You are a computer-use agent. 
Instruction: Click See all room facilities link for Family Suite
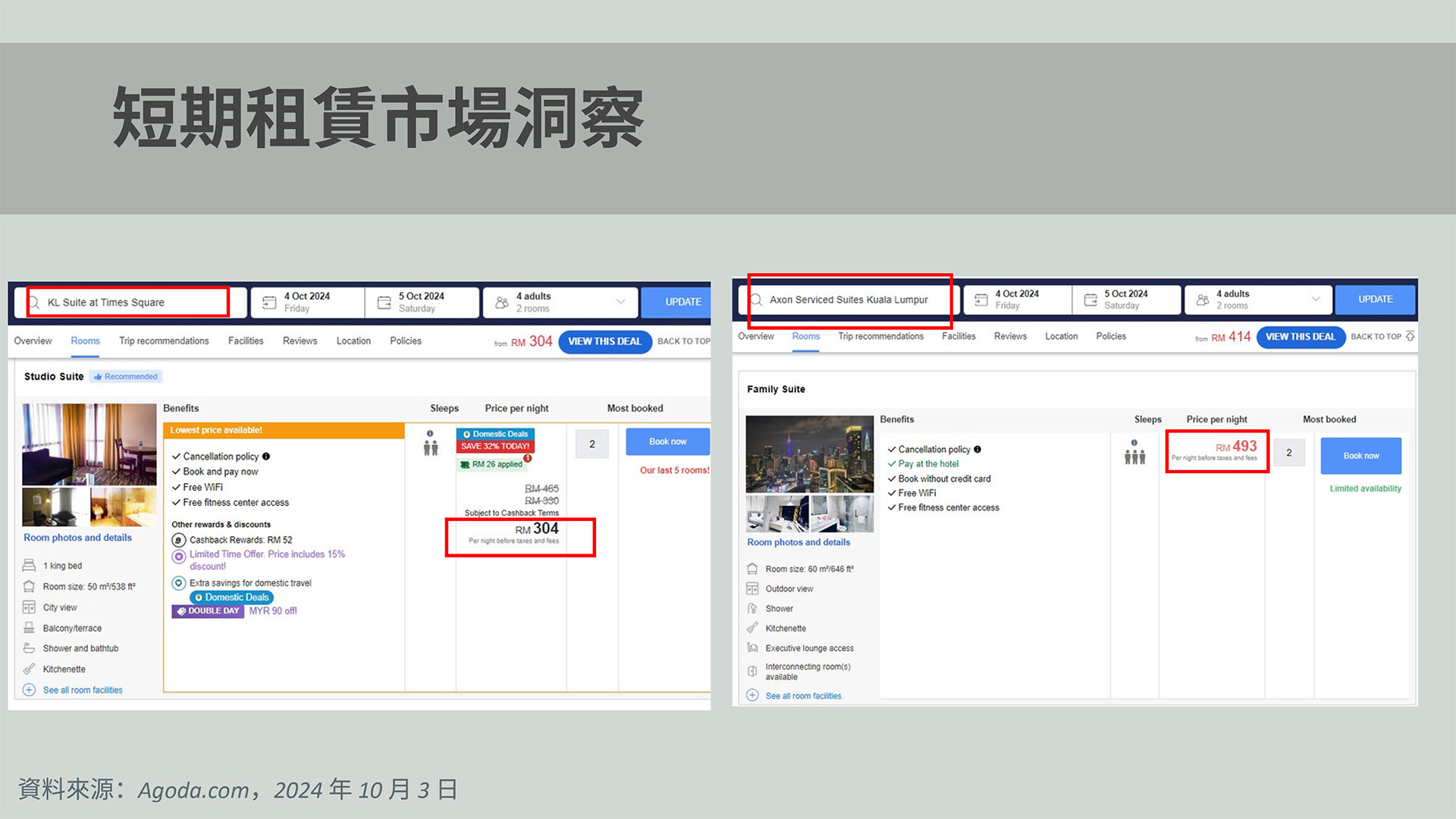804,696
